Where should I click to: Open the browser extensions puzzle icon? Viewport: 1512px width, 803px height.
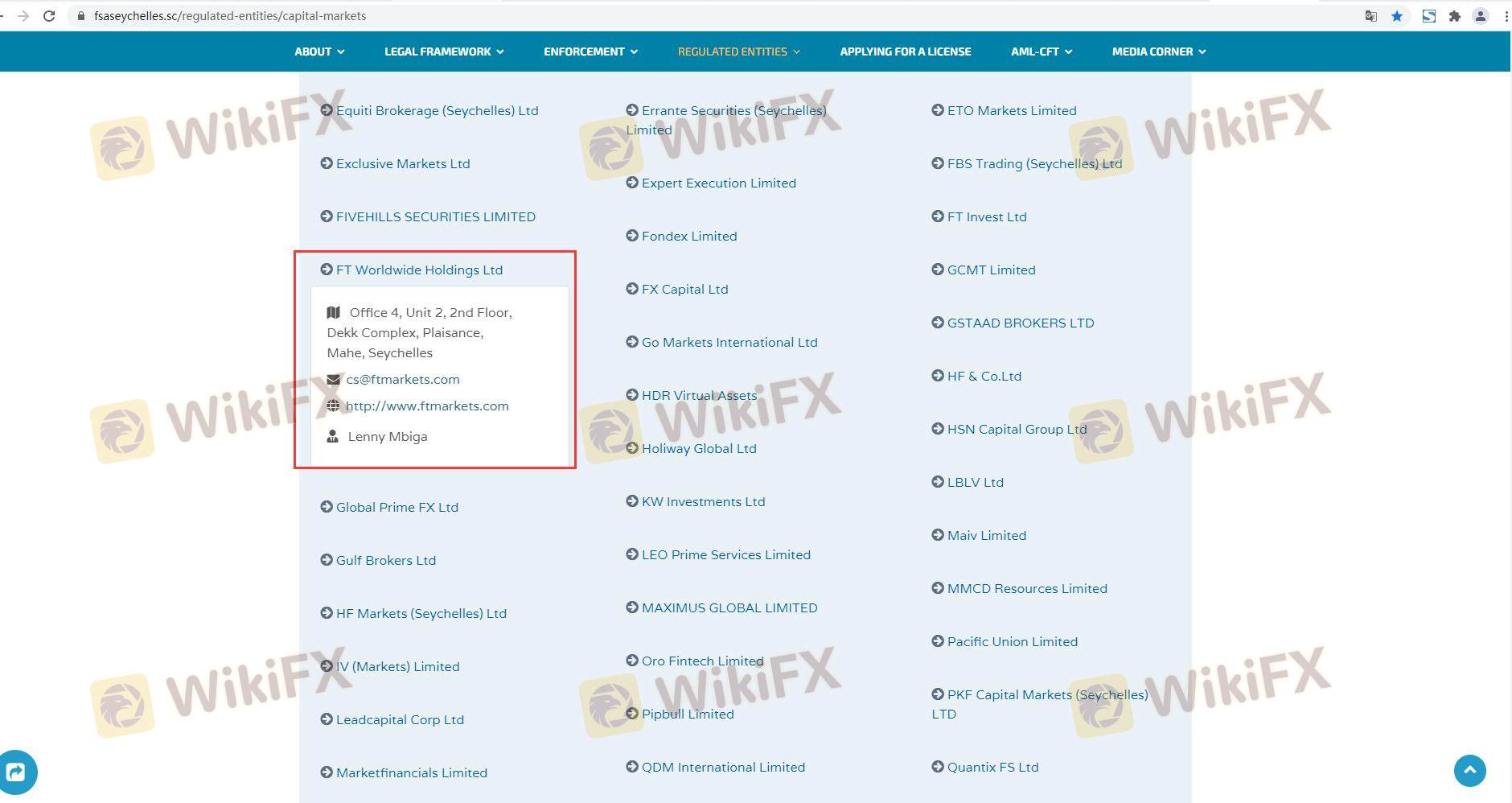[1454, 16]
